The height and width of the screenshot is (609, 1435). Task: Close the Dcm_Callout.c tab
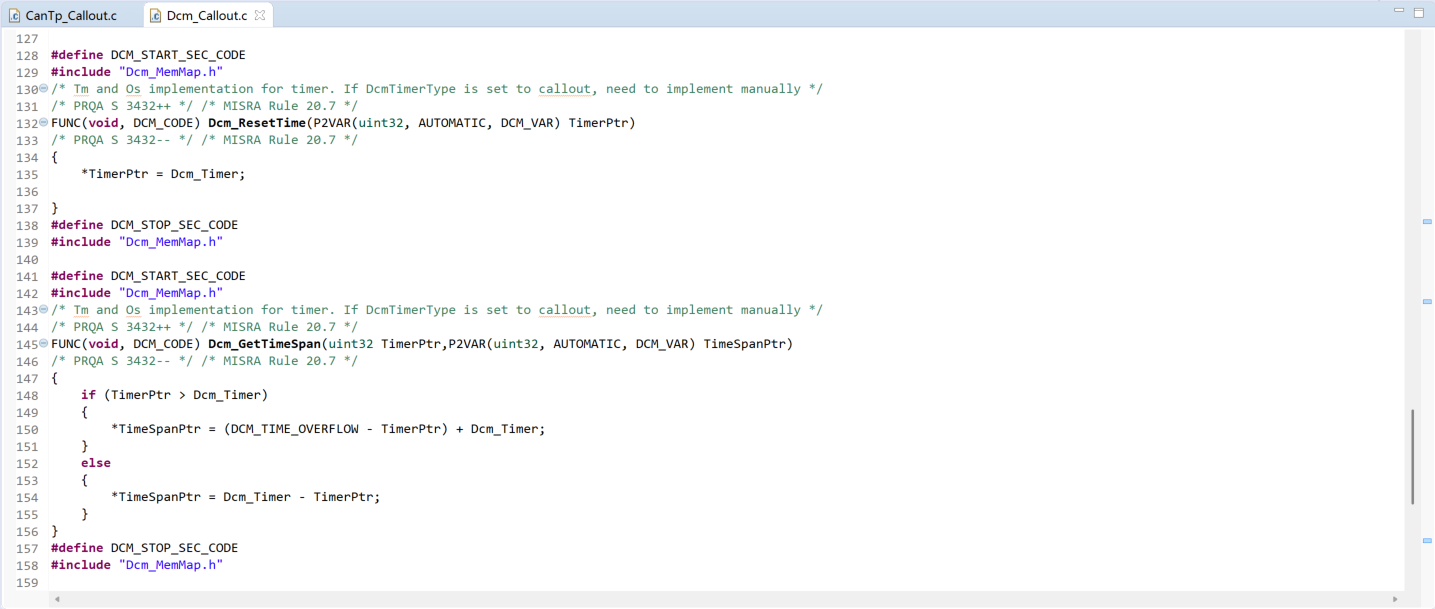(261, 15)
